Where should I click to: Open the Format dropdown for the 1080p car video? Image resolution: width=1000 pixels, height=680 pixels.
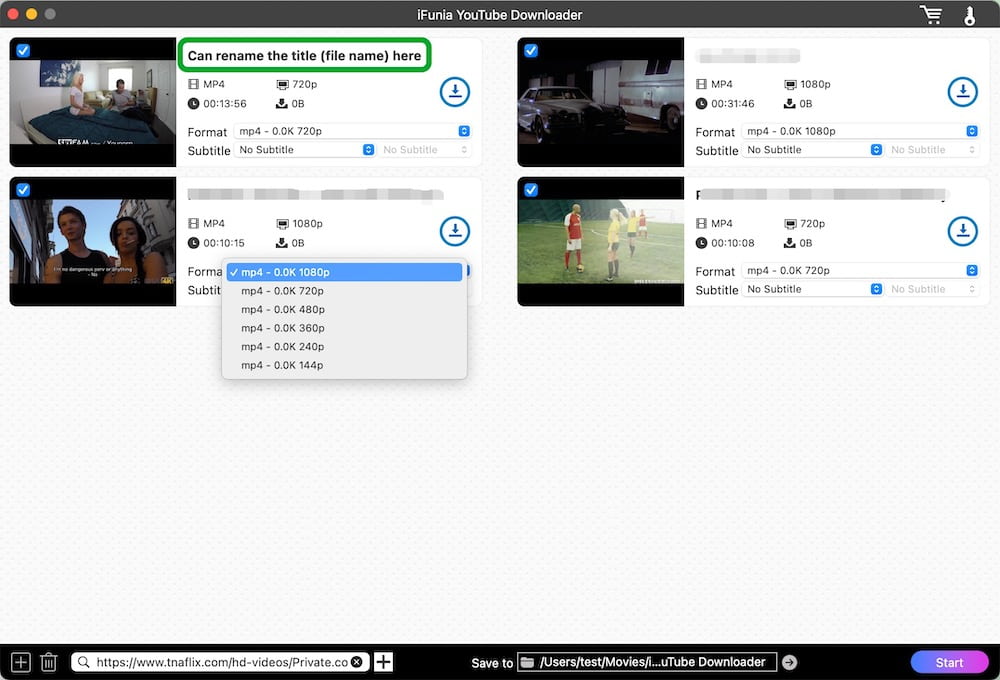[860, 131]
